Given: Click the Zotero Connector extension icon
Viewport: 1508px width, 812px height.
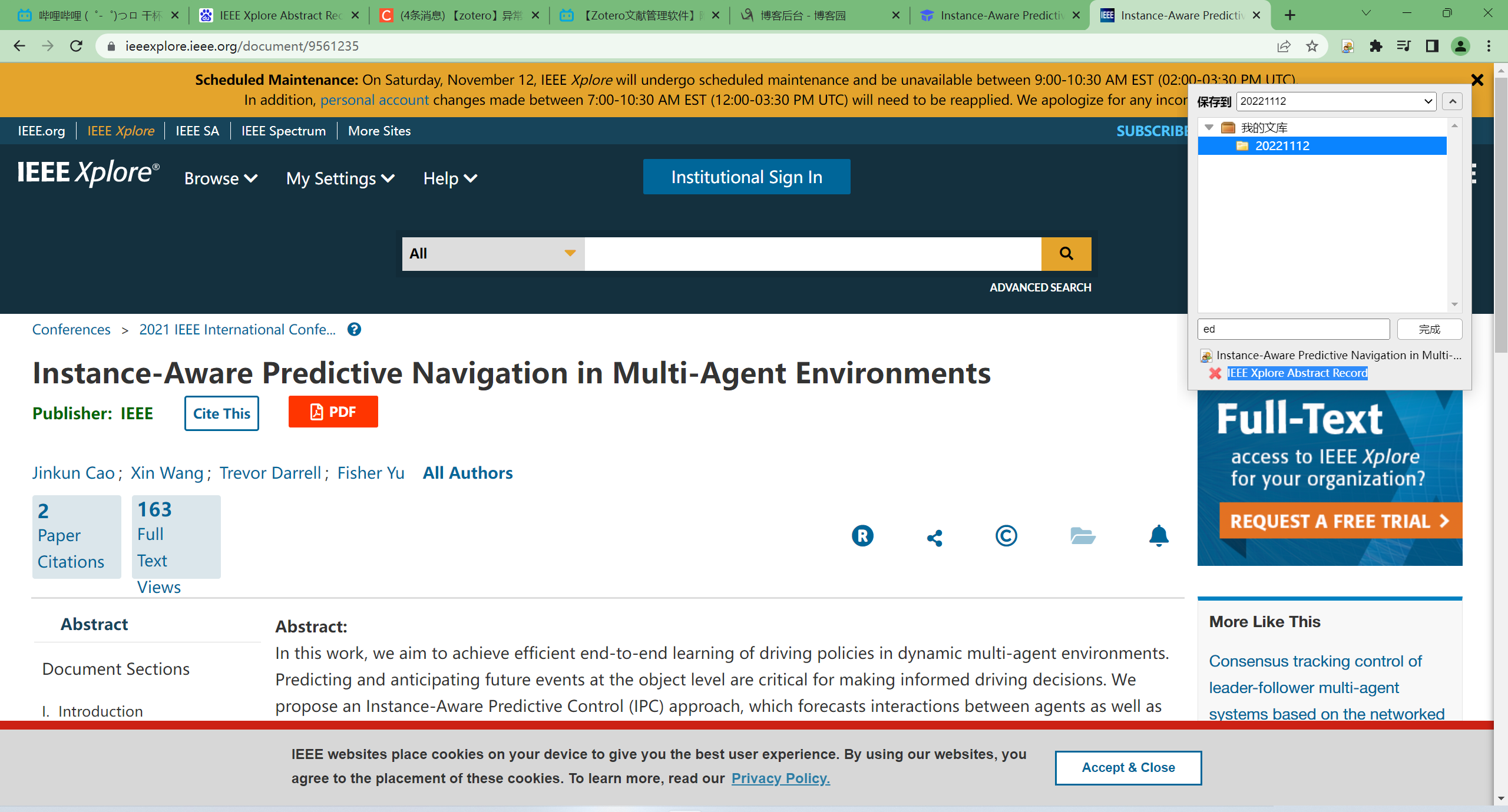Looking at the screenshot, I should [1347, 46].
